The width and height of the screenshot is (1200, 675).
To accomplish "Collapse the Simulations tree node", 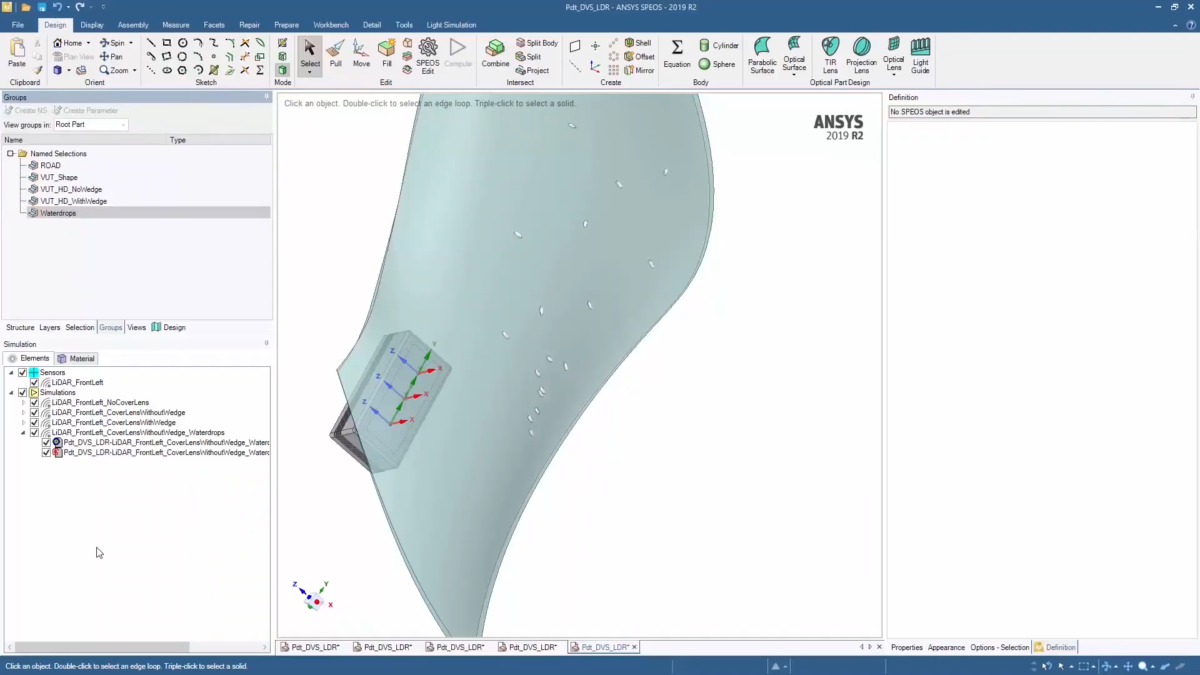I will point(11,392).
